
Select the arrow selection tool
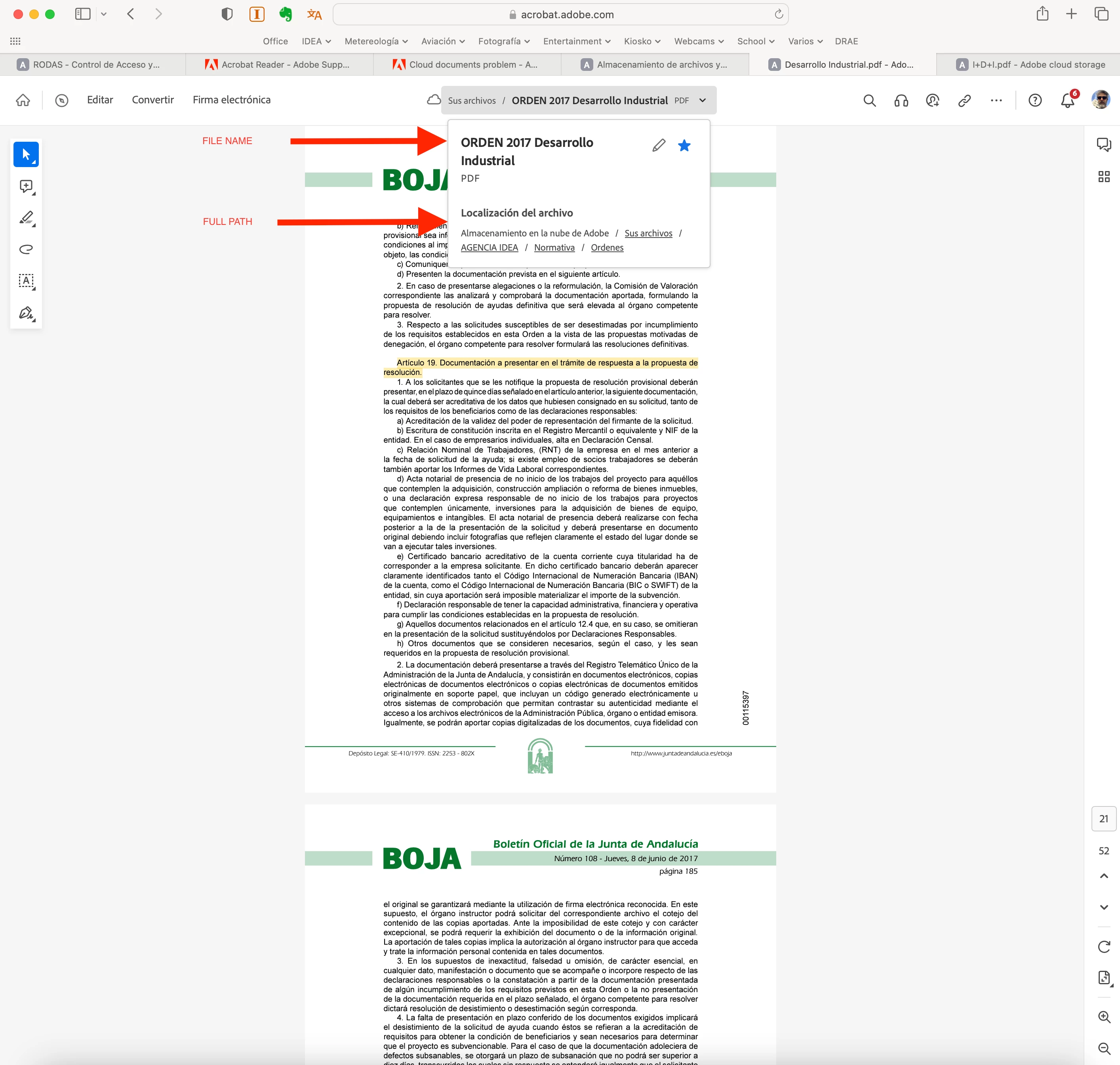point(26,154)
